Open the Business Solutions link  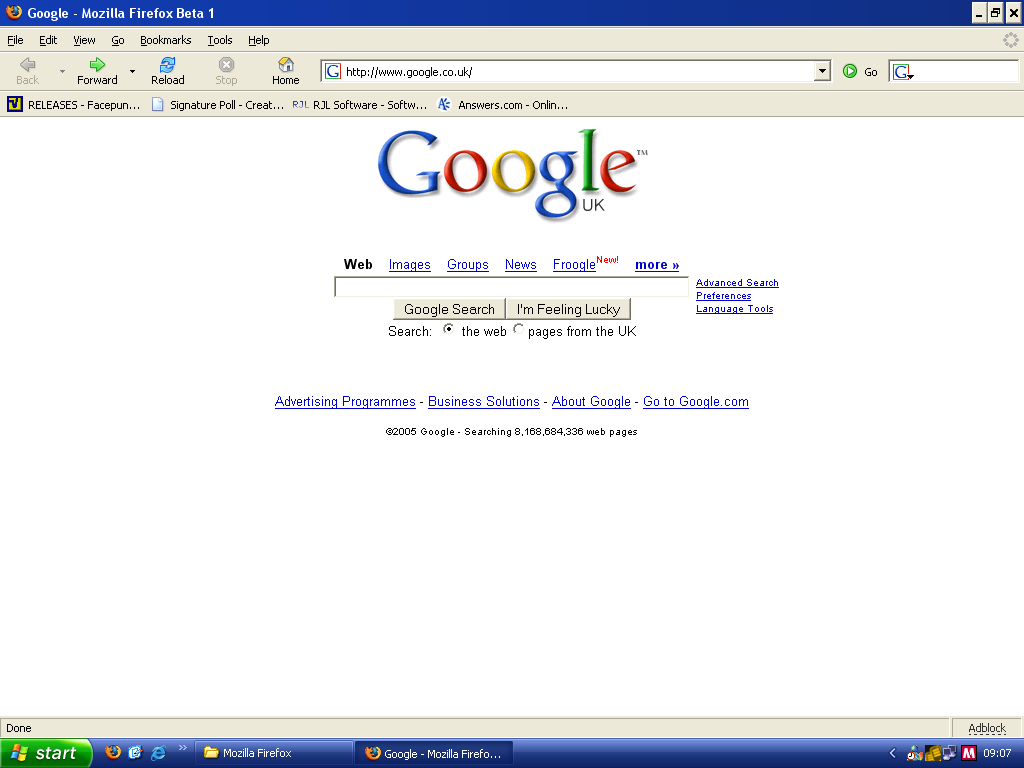pyautogui.click(x=484, y=402)
